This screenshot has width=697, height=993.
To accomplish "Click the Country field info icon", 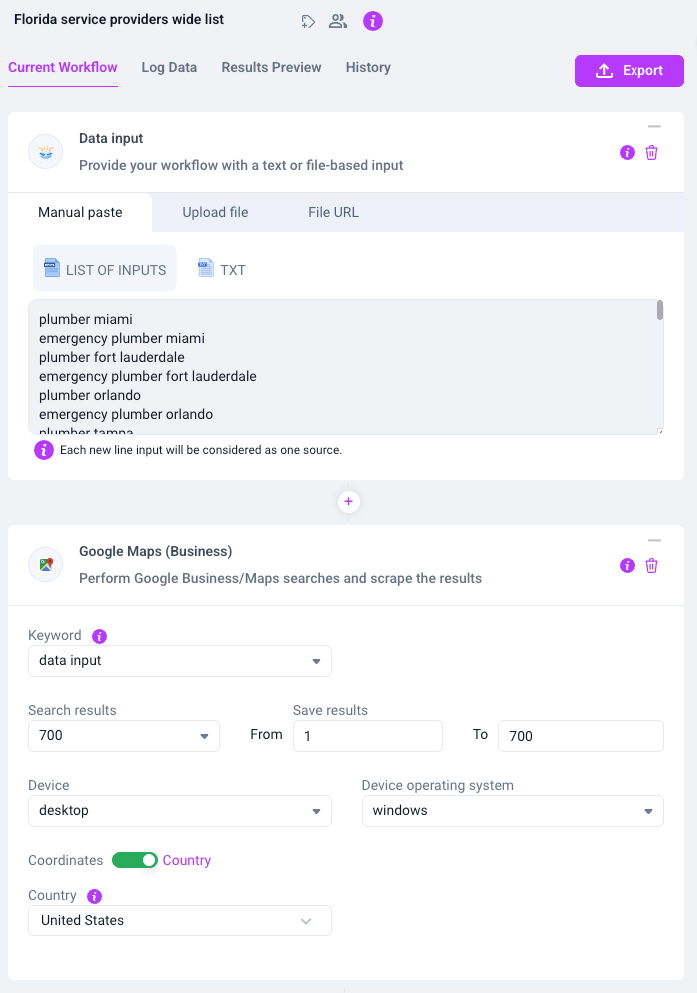I will [94, 896].
